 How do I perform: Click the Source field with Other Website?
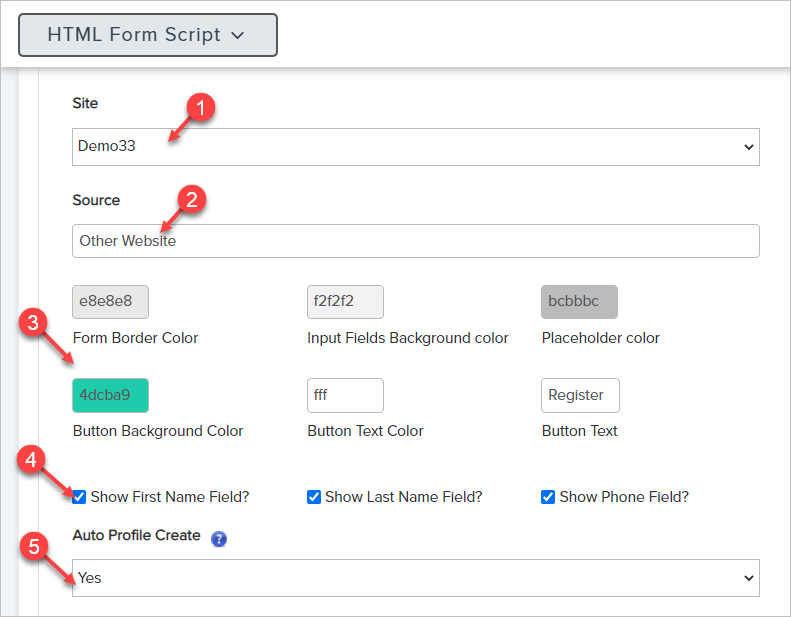[x=415, y=241]
